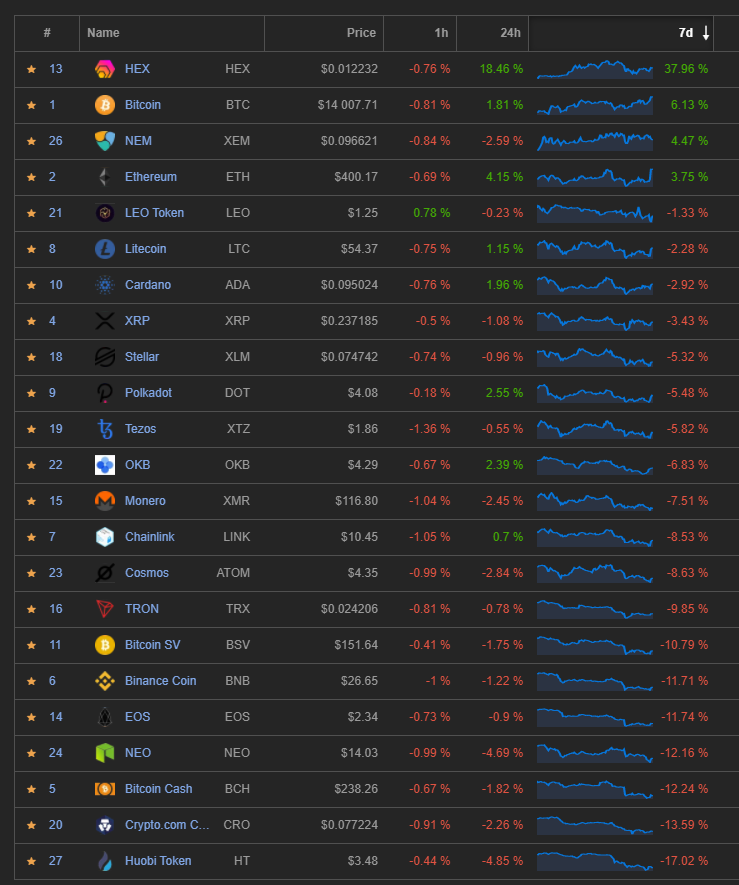Click Tezos price $1.86
Image resolution: width=739 pixels, height=885 pixels.
(362, 429)
